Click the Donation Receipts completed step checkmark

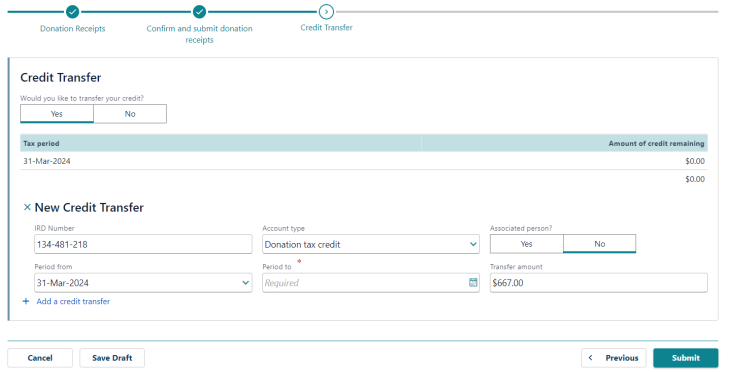click(x=72, y=12)
